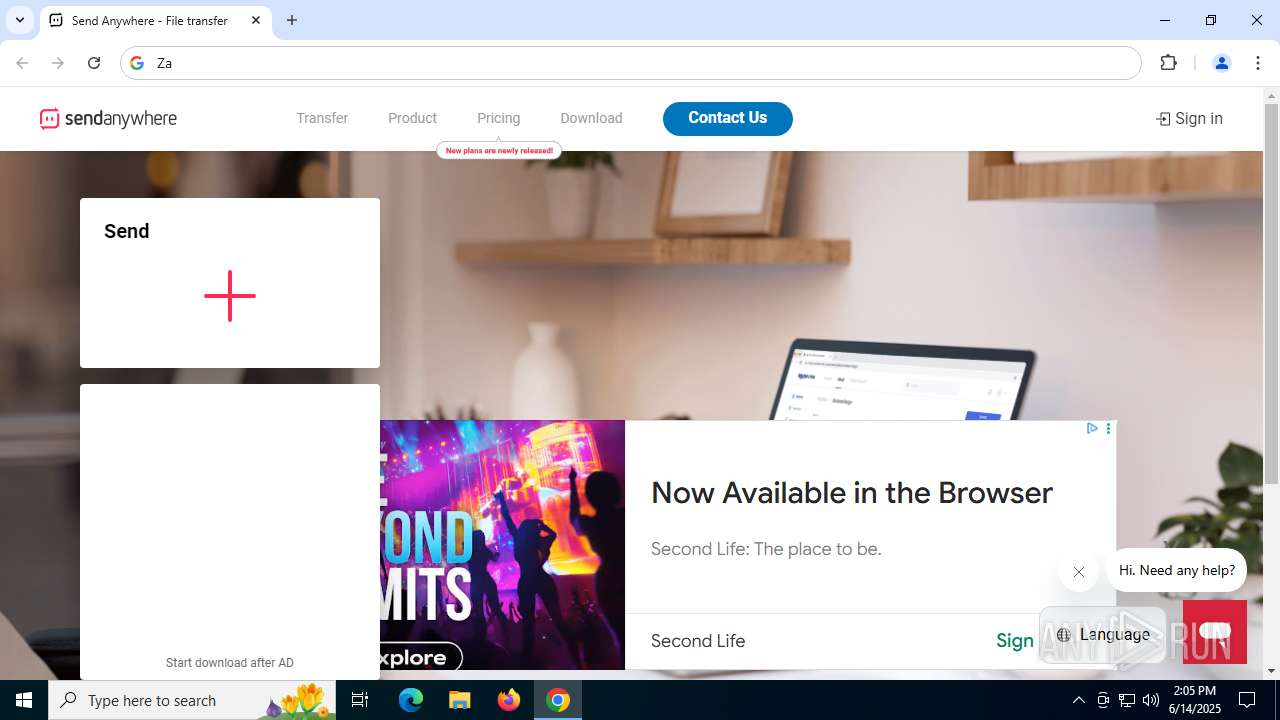Close the Send Anywhere tab
Image resolution: width=1280 pixels, height=720 pixels.
pyautogui.click(x=256, y=20)
